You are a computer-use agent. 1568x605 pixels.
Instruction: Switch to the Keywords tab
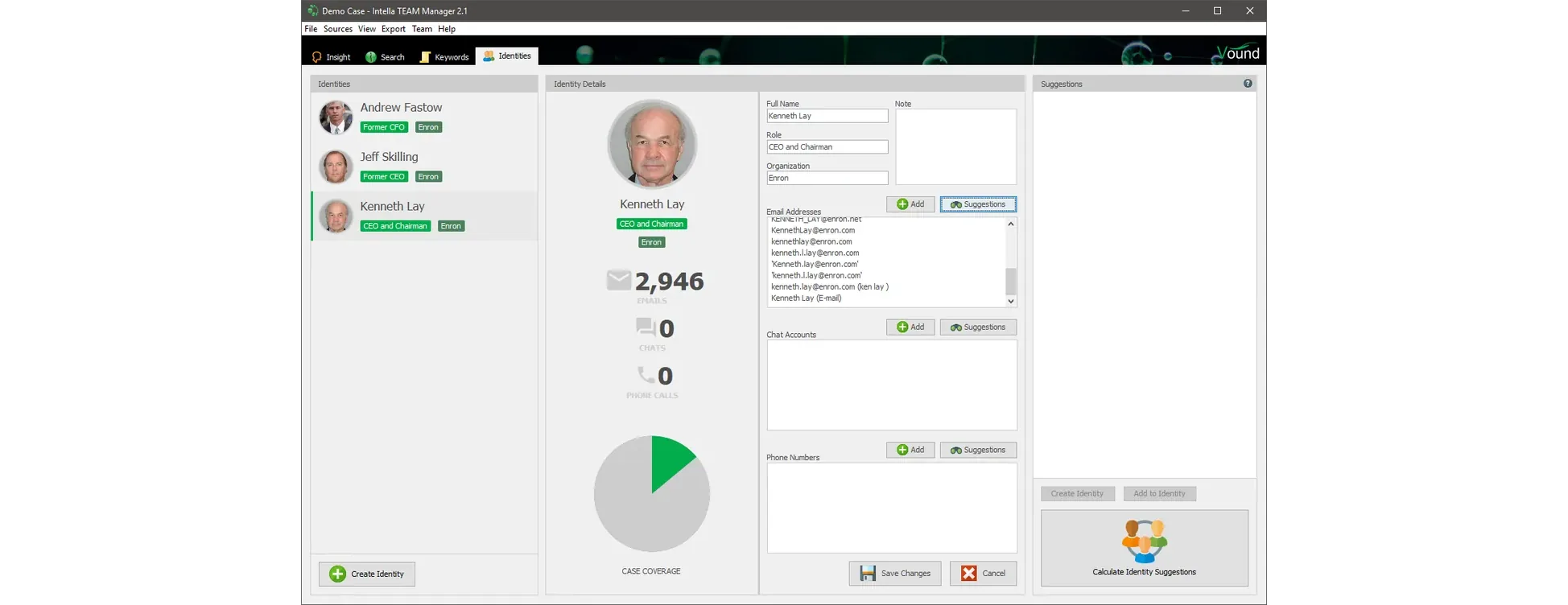click(444, 57)
